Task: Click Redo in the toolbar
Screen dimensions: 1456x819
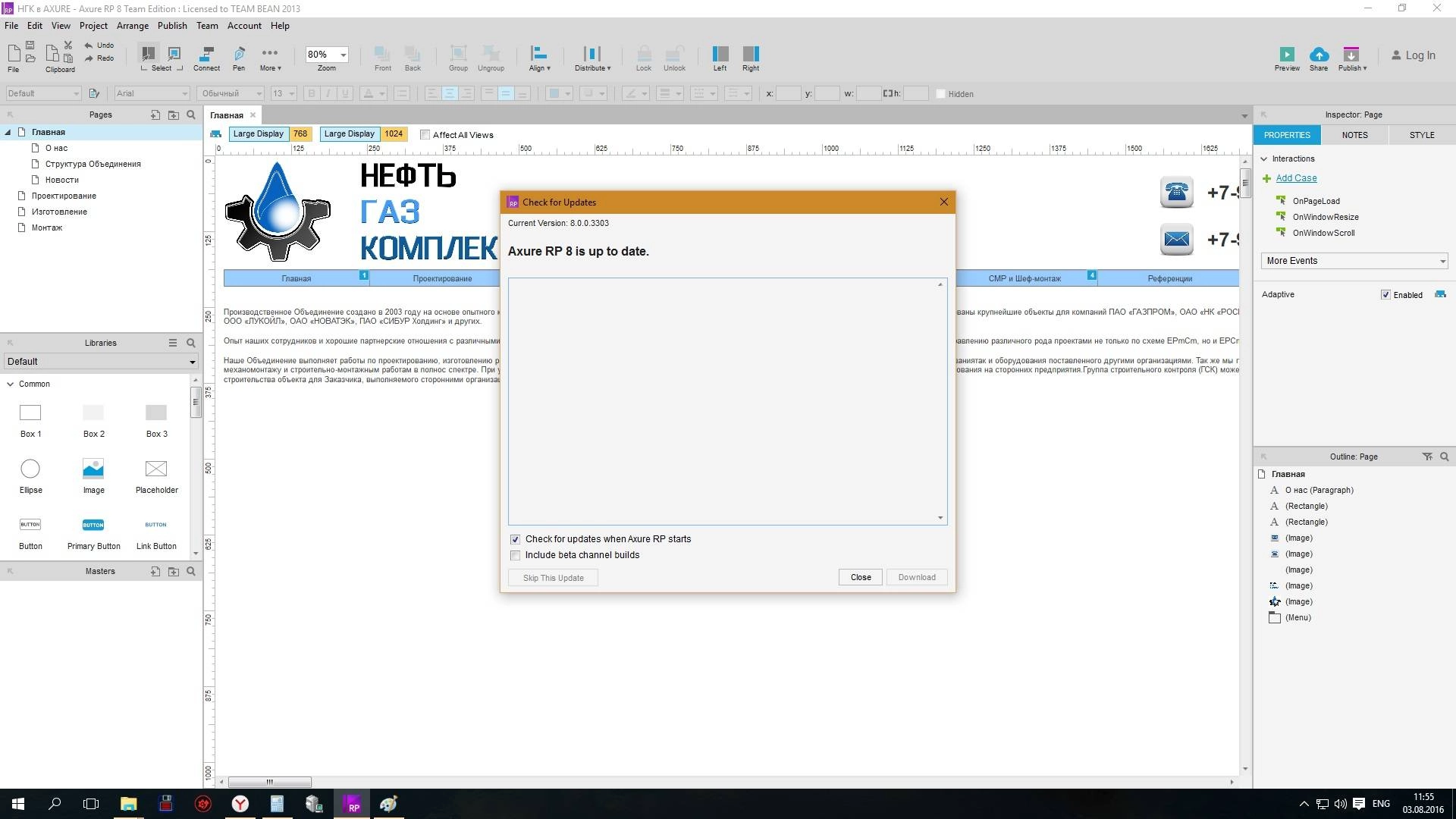Action: point(99,58)
